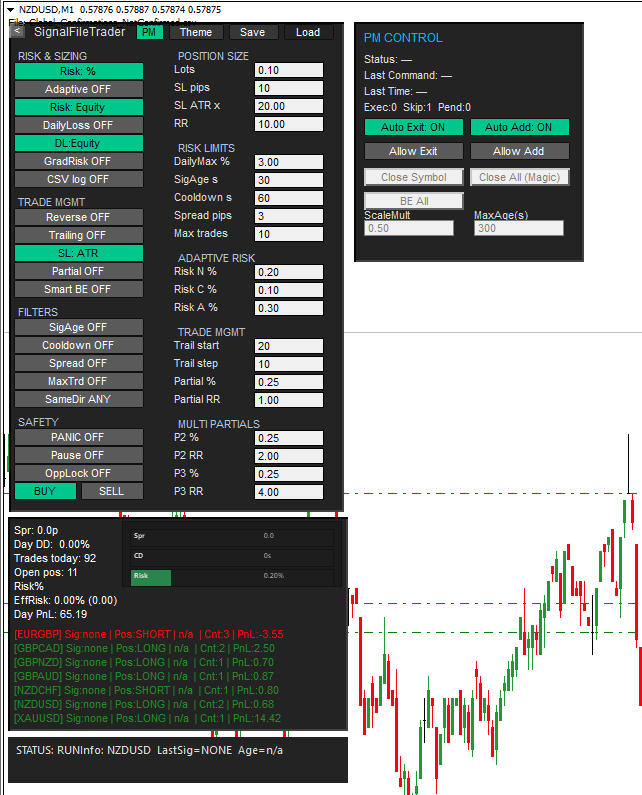Turn on CSV log
Viewport: 642px width, 795px height.
(79, 179)
